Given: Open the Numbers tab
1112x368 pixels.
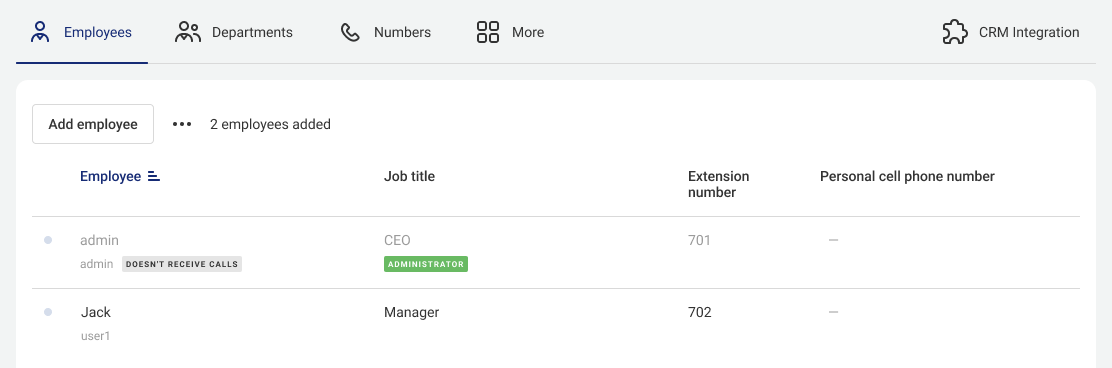Looking at the screenshot, I should [x=386, y=32].
